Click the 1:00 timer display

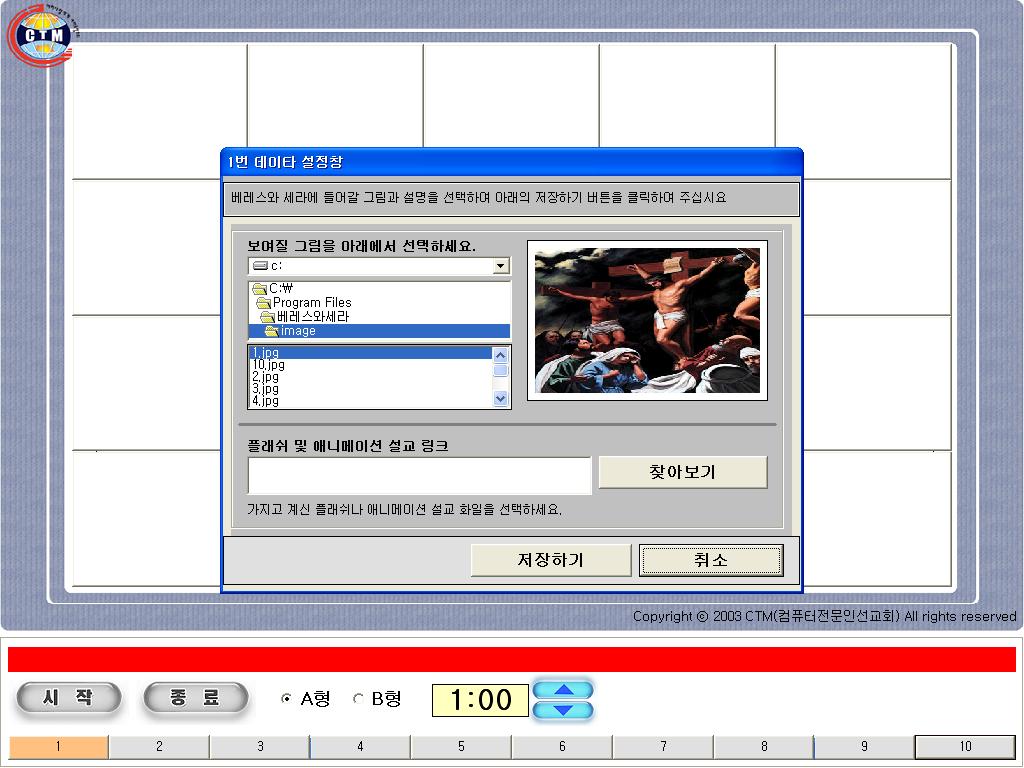481,700
